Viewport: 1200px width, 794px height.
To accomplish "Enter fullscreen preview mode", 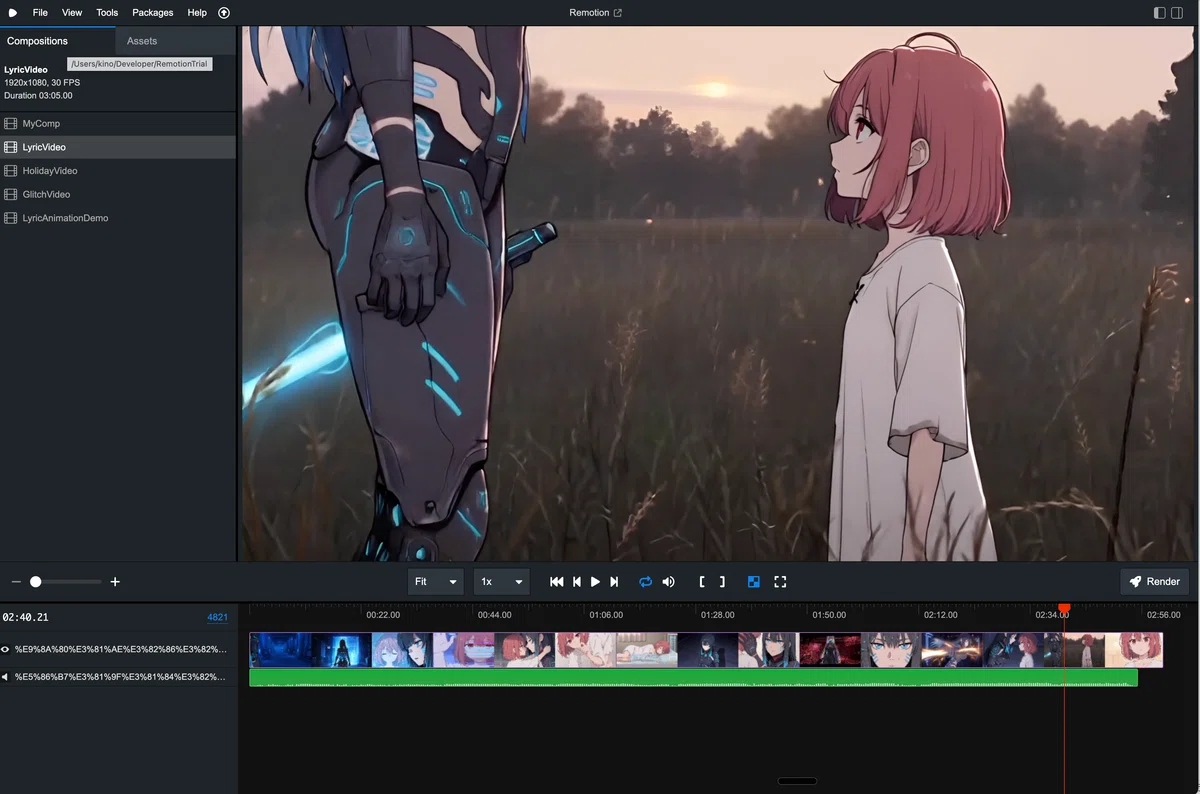I will (781, 582).
